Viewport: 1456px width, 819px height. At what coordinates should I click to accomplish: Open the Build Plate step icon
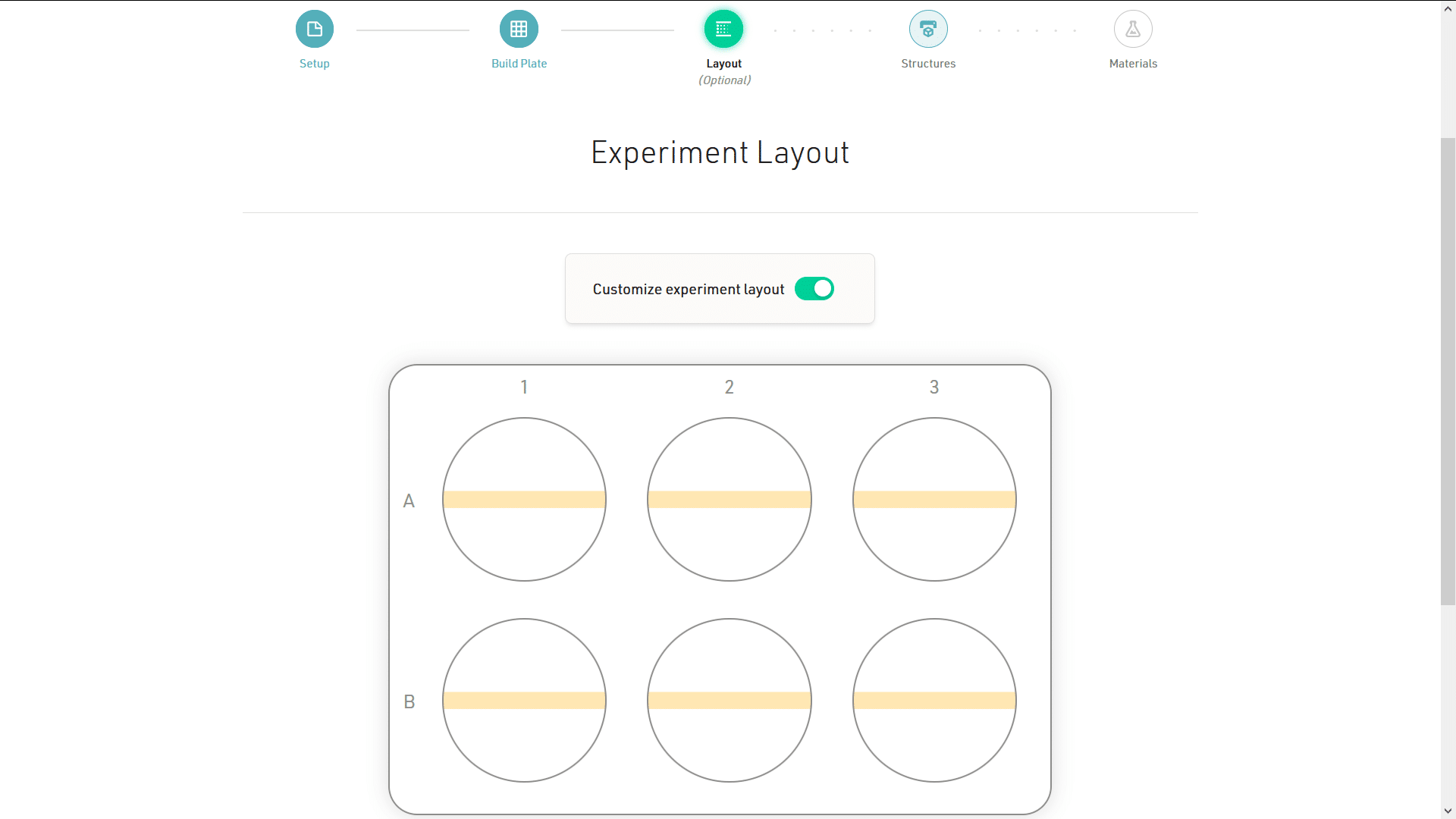pos(519,29)
